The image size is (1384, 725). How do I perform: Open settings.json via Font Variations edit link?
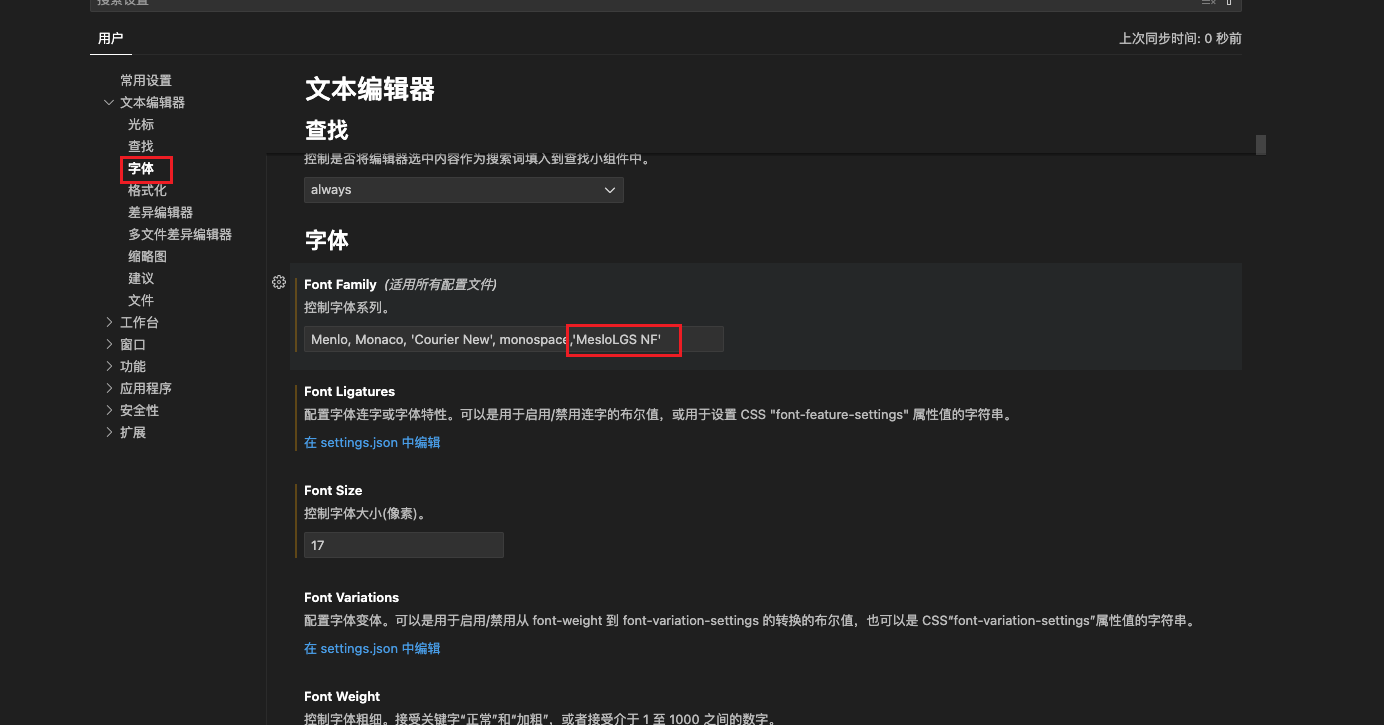pos(372,648)
